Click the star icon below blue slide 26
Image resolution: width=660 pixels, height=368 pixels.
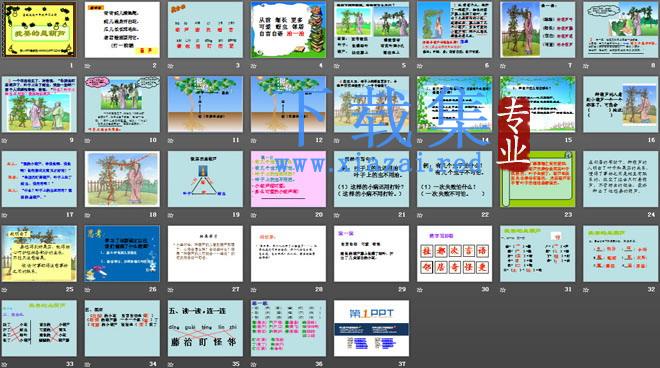click(x=88, y=290)
